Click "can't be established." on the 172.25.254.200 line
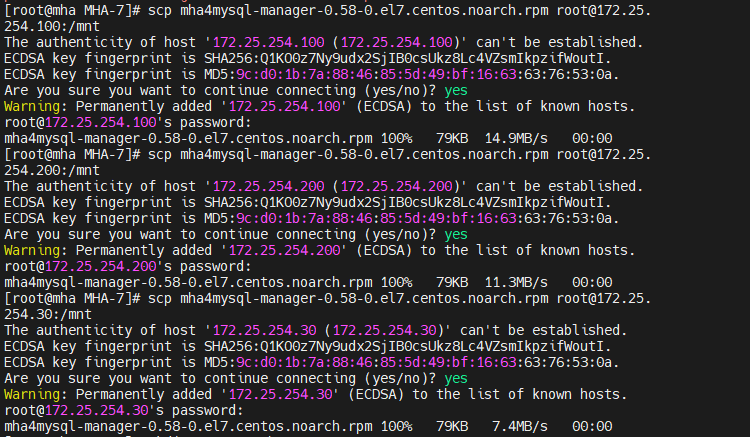Image resolution: width=750 pixels, height=437 pixels. [x=560, y=186]
